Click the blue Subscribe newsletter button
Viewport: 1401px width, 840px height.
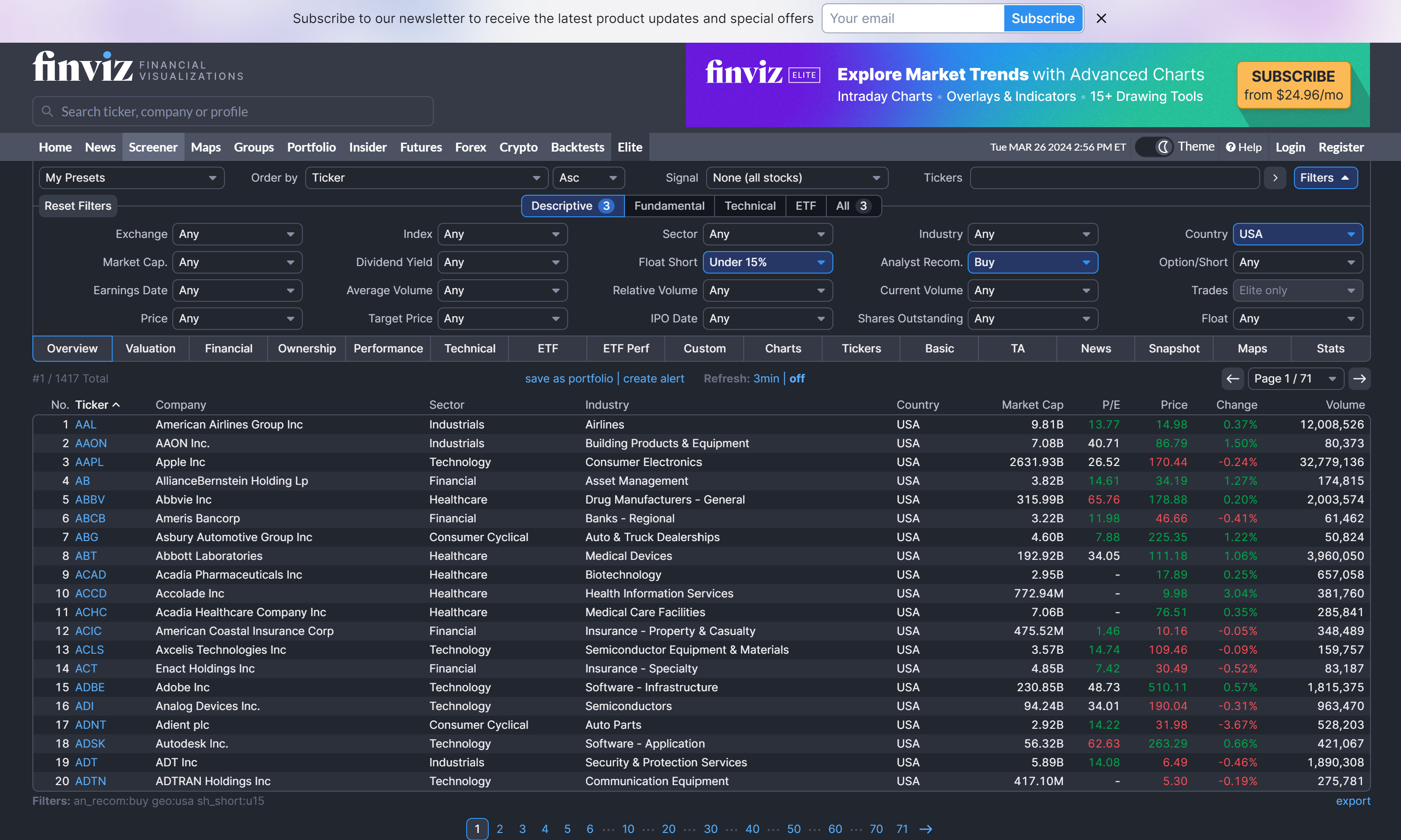[x=1043, y=19]
